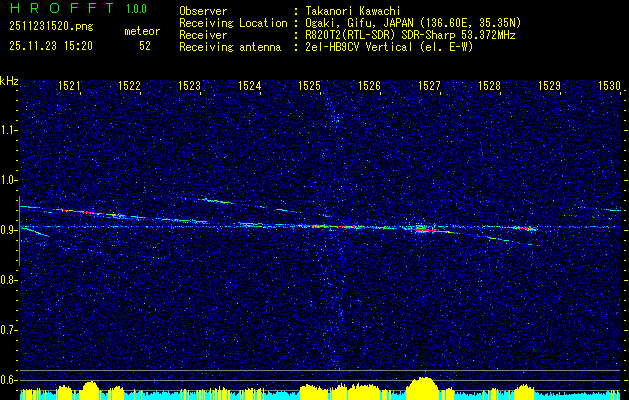Click the 1523 time marker
This screenshot has width=629, height=400.
(189, 85)
